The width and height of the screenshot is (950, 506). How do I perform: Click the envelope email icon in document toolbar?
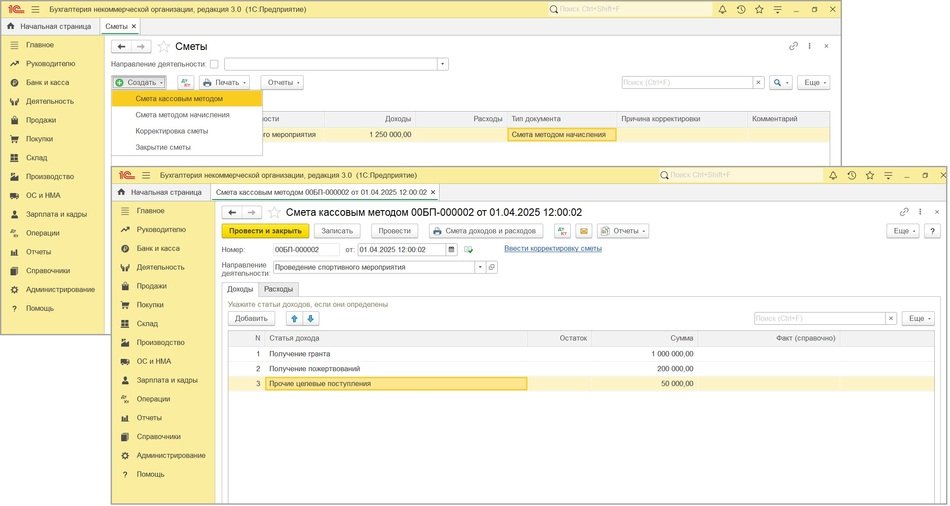coord(582,231)
